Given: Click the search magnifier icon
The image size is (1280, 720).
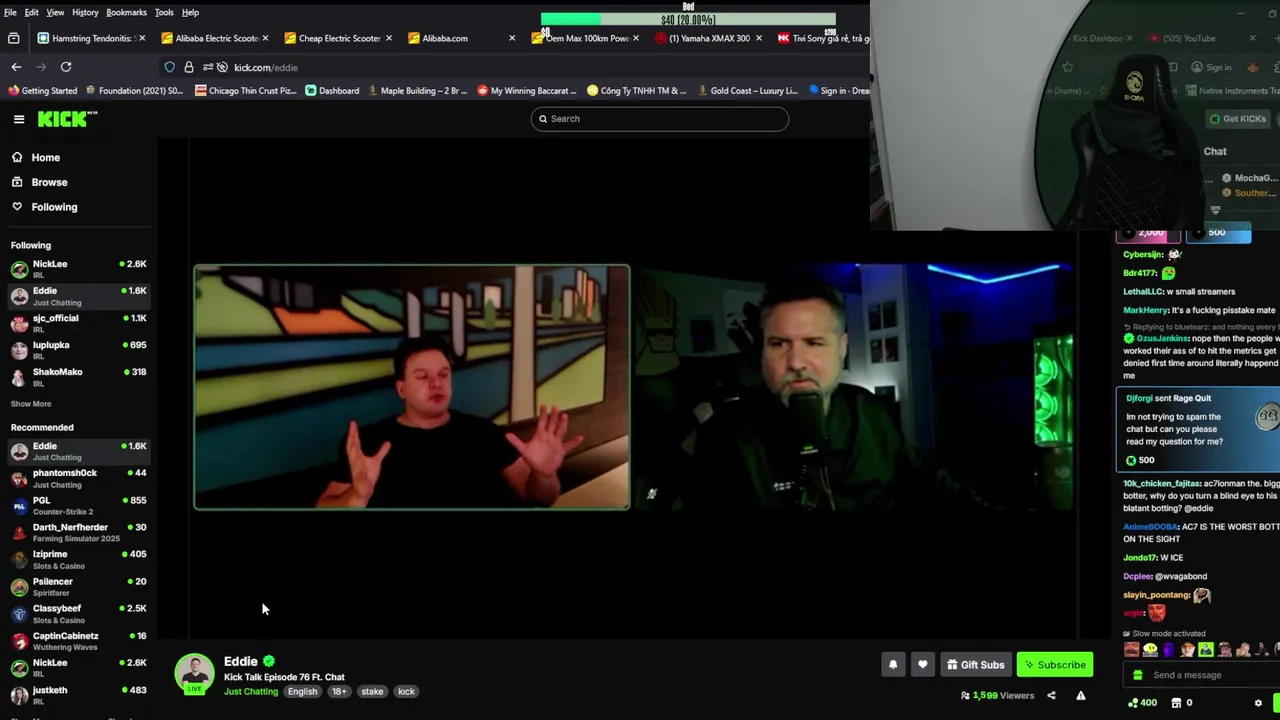Looking at the screenshot, I should (543, 119).
